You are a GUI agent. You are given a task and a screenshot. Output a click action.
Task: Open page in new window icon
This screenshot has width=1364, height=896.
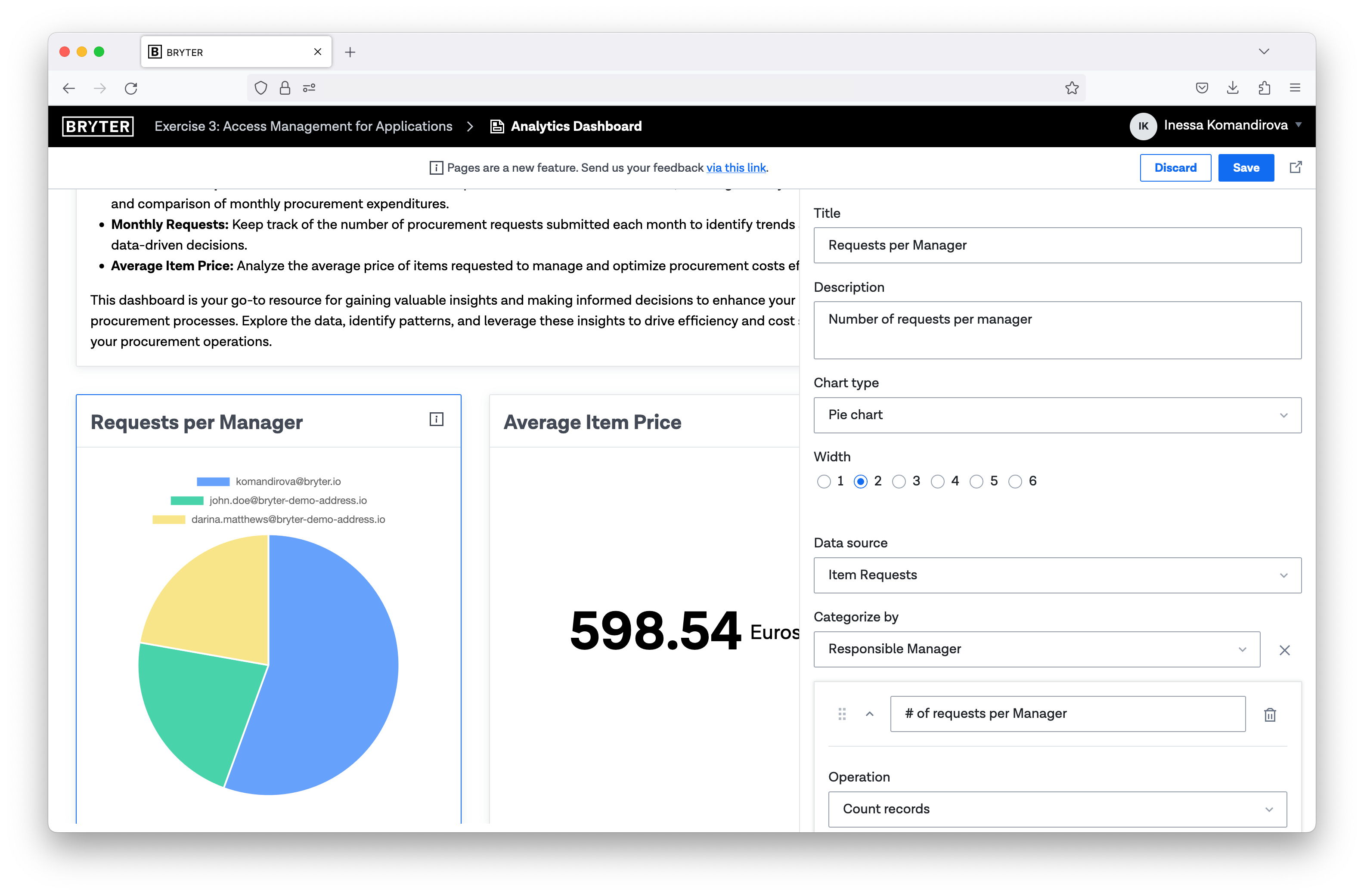click(x=1295, y=167)
